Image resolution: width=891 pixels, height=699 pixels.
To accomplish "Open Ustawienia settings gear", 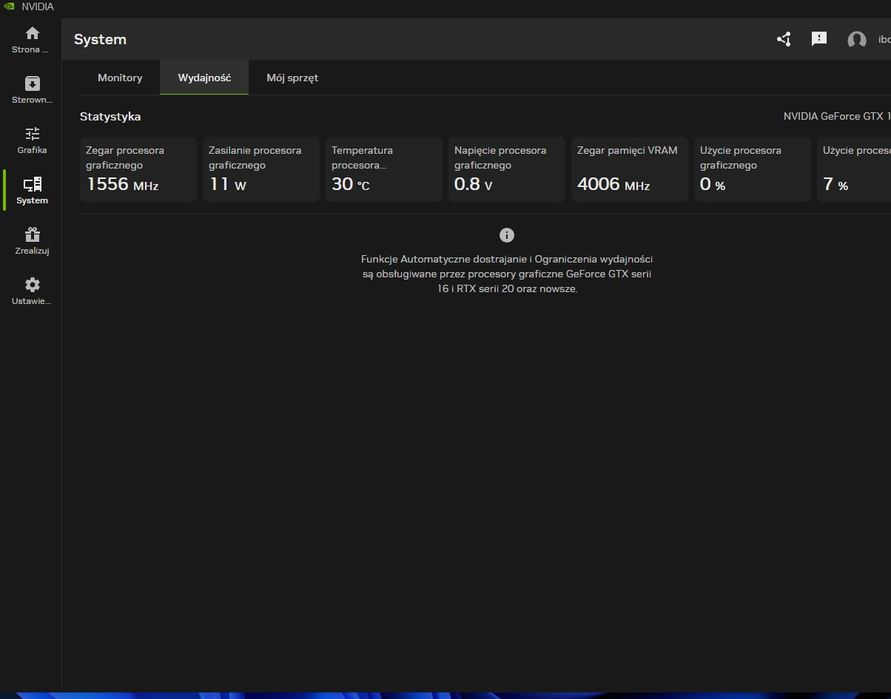I will (31, 291).
